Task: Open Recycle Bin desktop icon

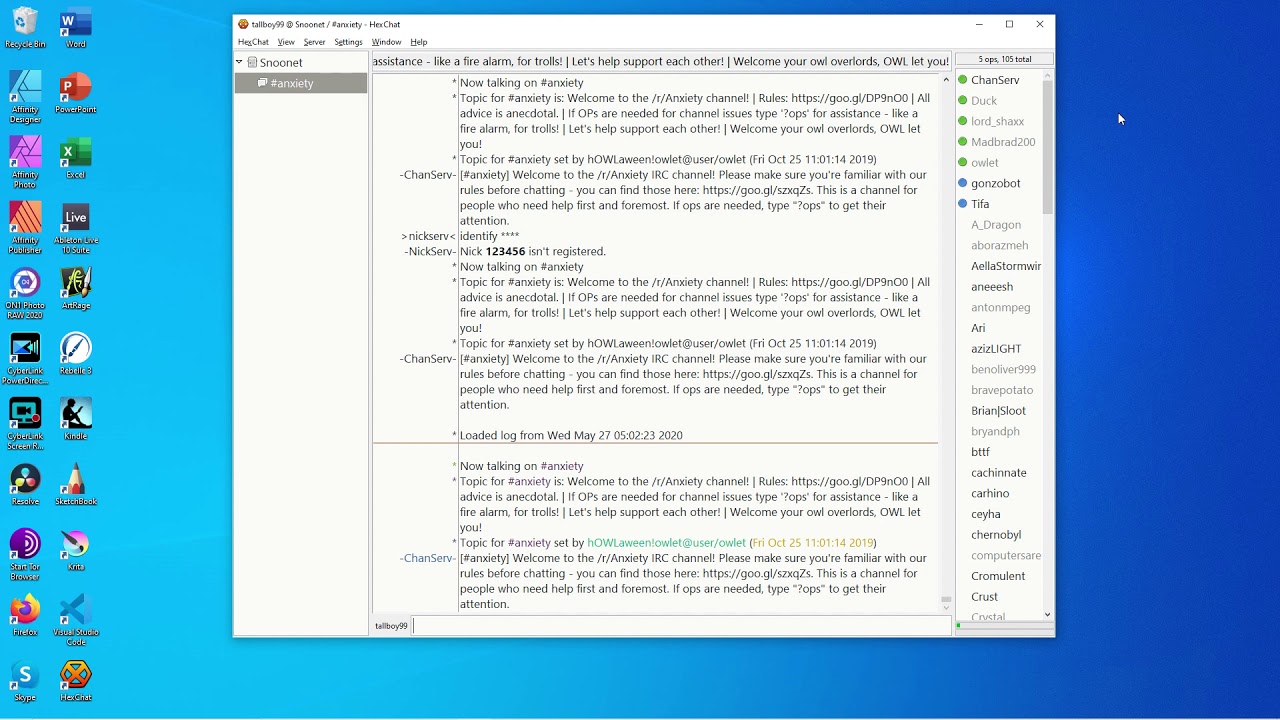Action: click(x=25, y=28)
